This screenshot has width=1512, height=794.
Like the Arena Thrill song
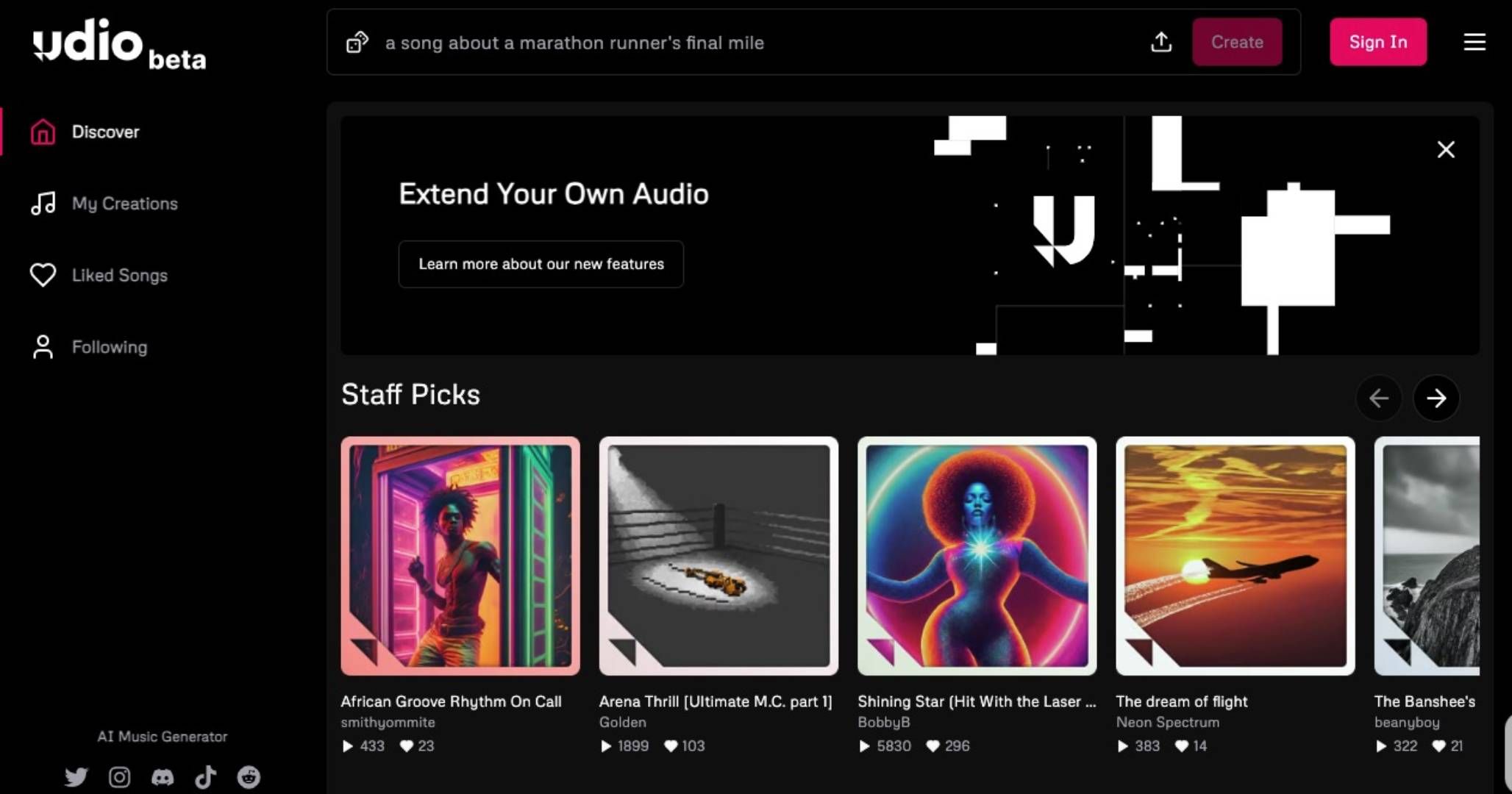[671, 745]
